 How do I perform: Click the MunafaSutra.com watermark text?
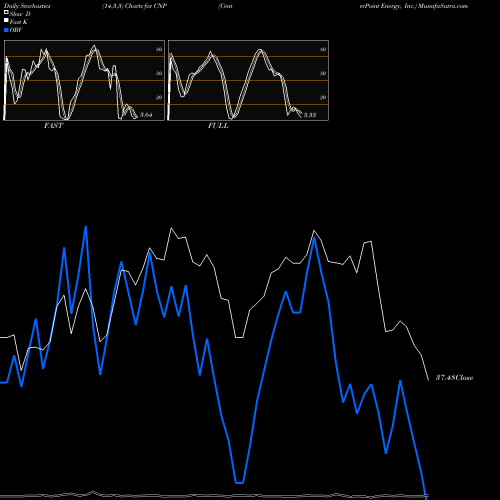point(443,6)
